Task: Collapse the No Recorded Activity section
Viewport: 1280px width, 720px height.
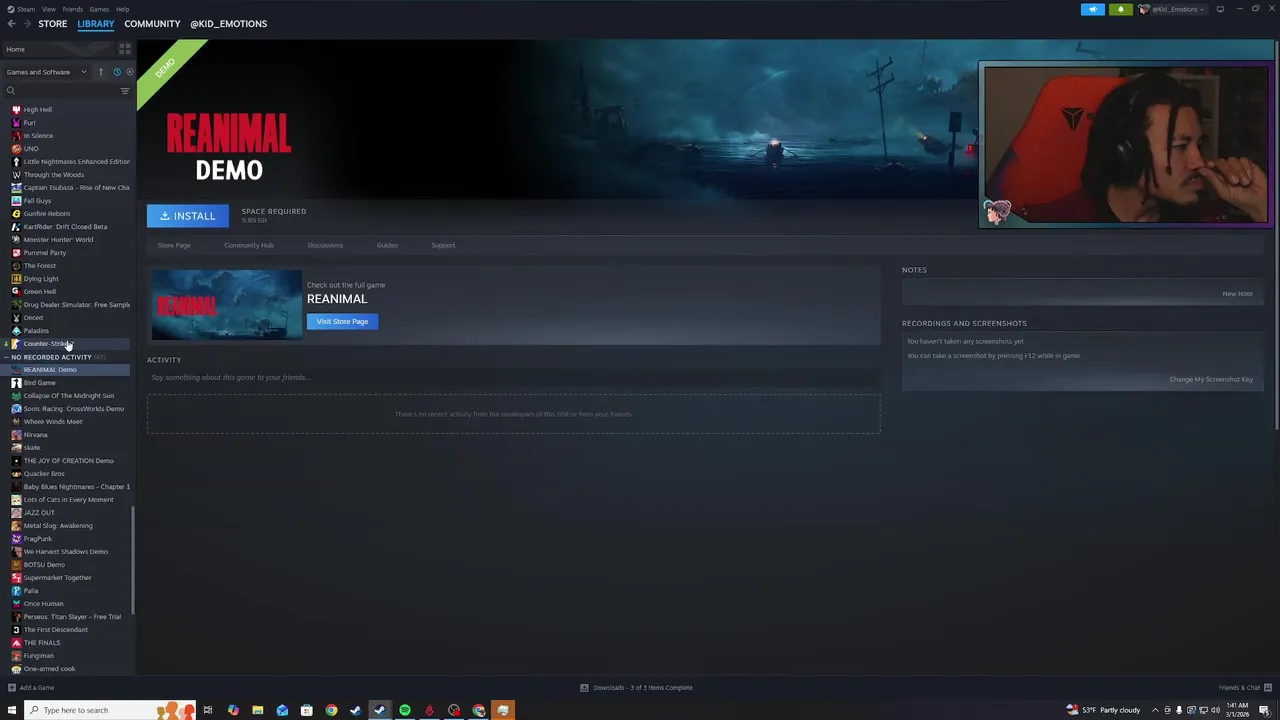Action: coord(6,357)
